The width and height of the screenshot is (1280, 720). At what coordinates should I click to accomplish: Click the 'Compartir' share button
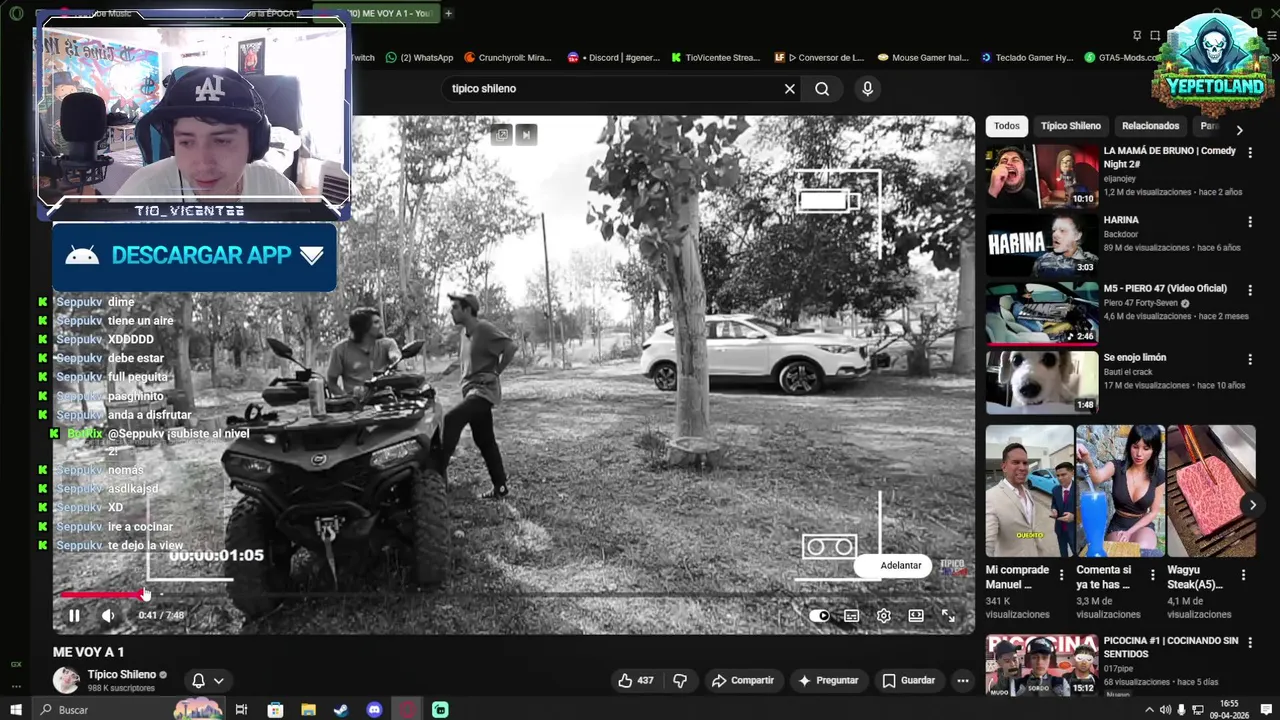(x=743, y=681)
